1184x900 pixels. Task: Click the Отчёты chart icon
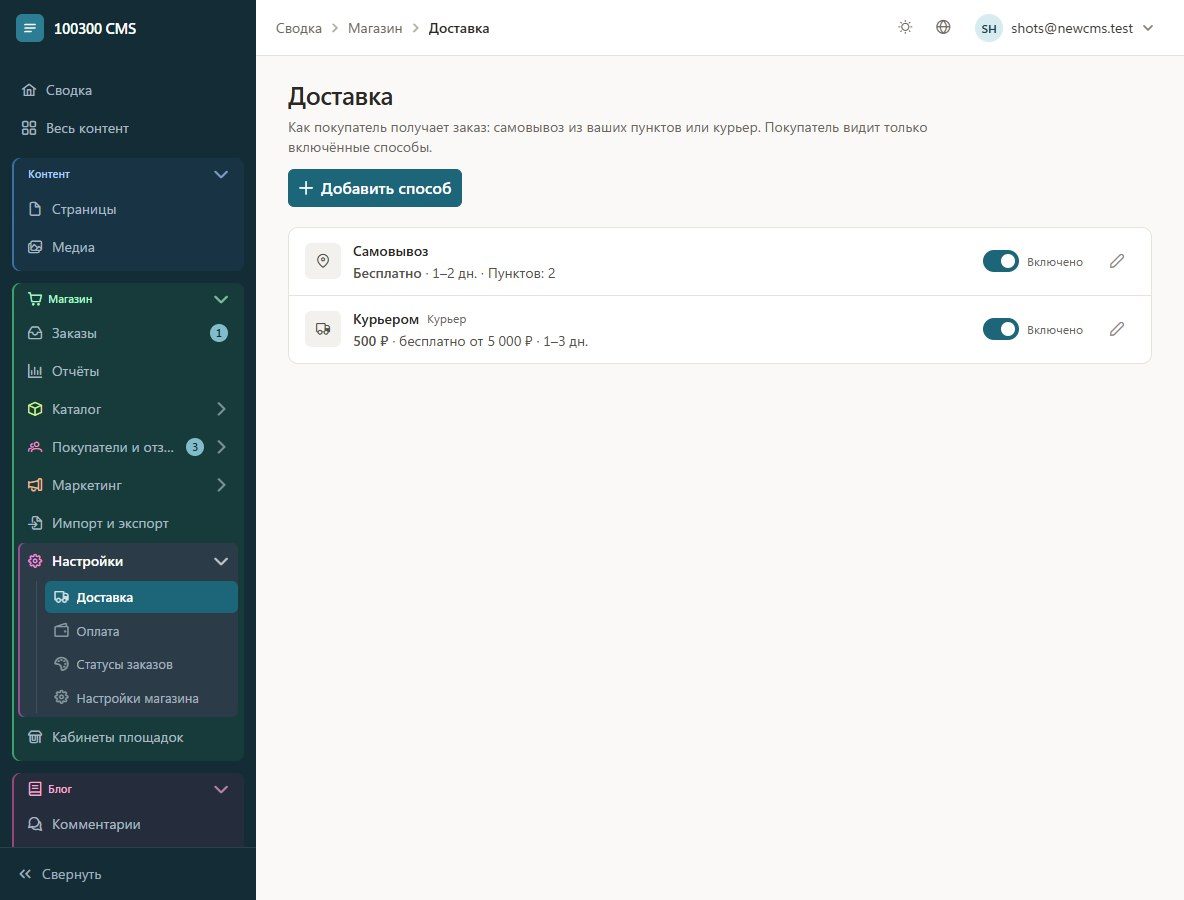coord(35,371)
